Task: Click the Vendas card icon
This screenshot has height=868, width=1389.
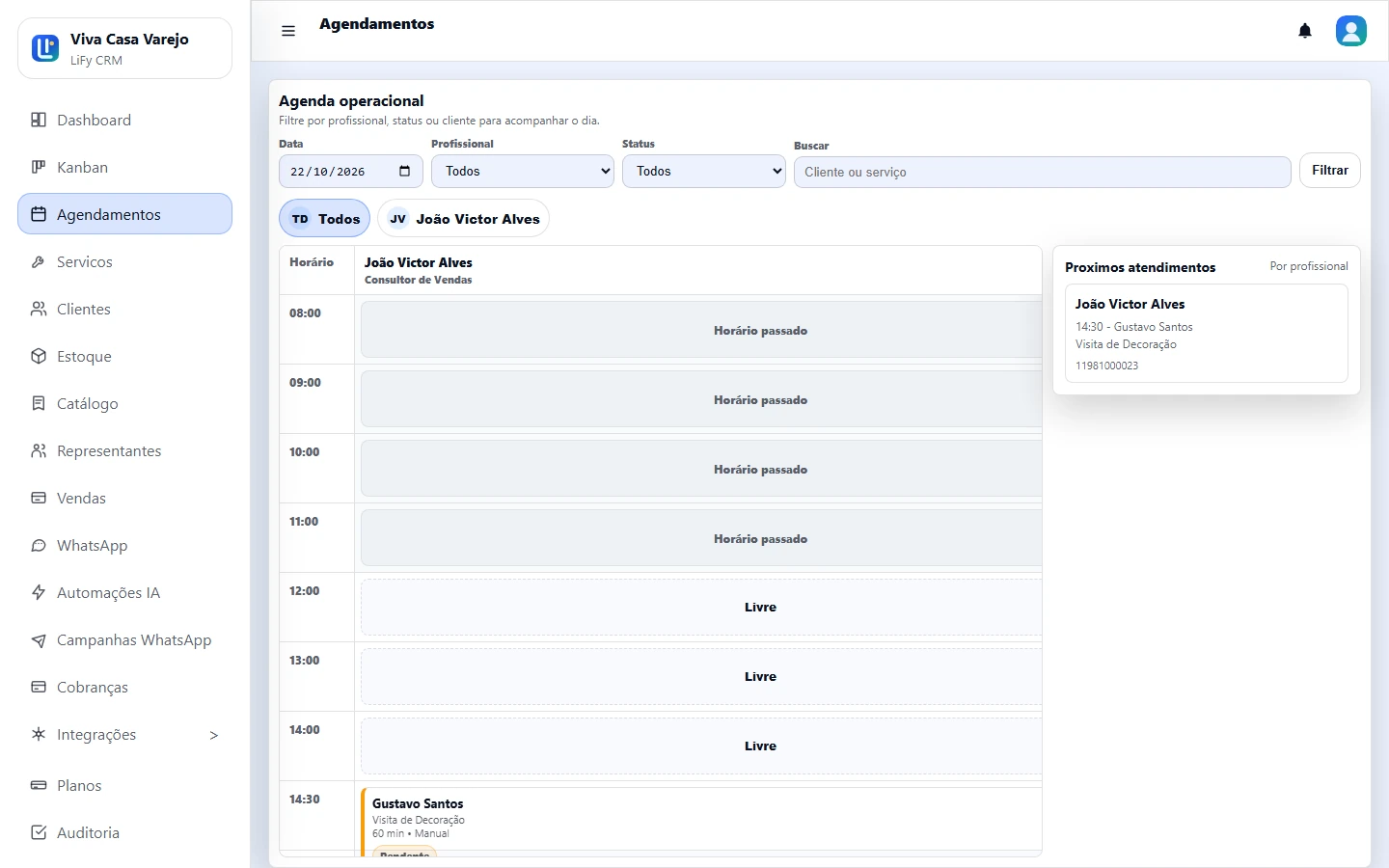Action: point(39,499)
